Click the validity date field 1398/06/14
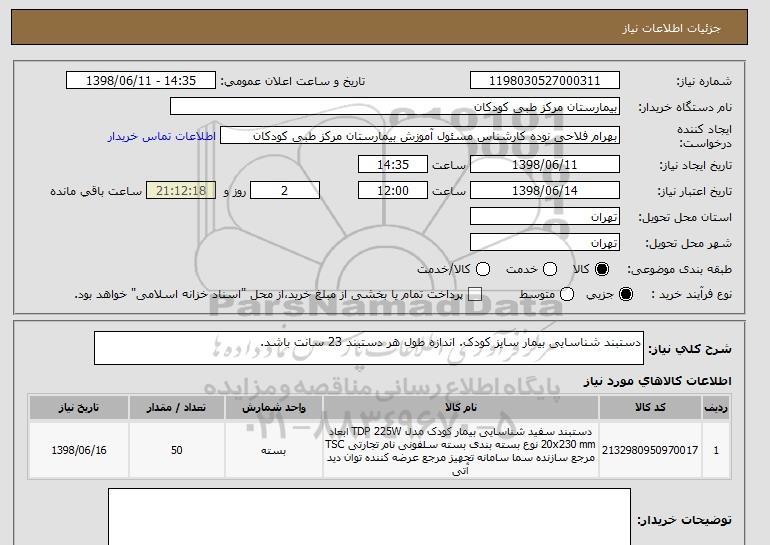 (545, 191)
